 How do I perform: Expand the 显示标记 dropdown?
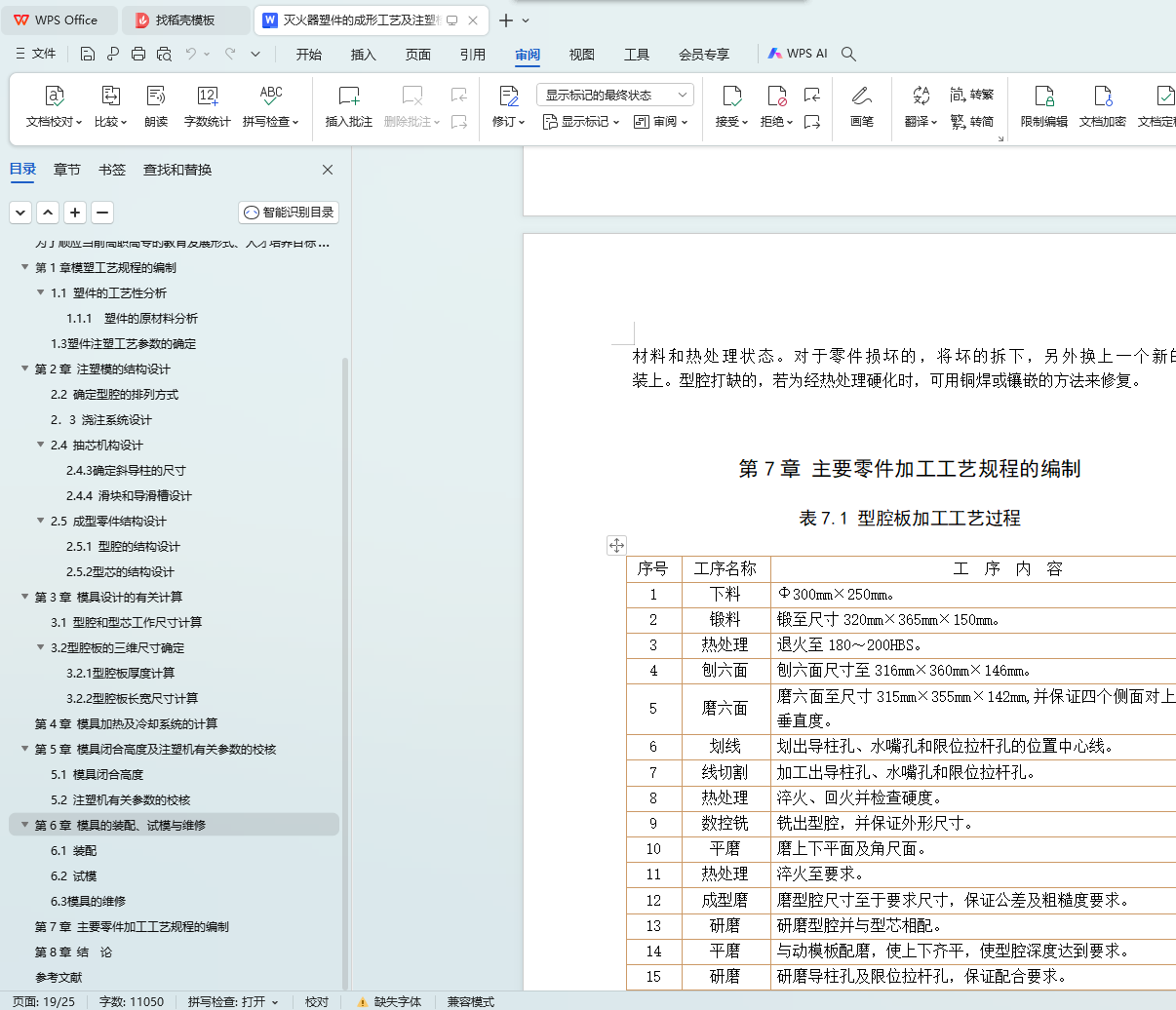pos(581,122)
